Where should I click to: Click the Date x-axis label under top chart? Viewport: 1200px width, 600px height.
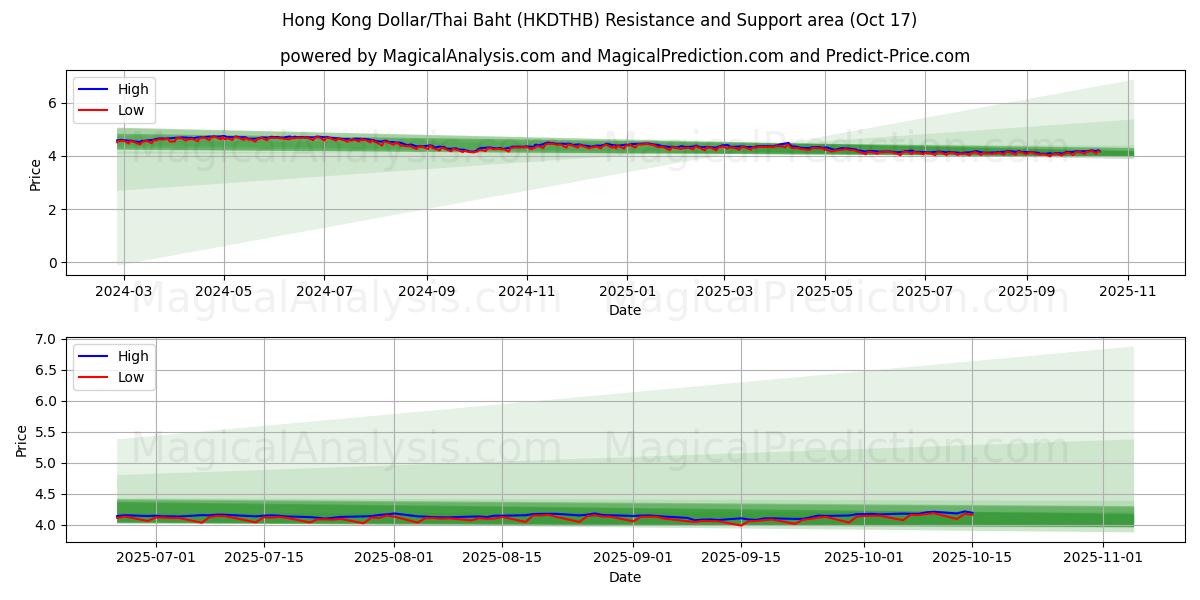tap(624, 311)
